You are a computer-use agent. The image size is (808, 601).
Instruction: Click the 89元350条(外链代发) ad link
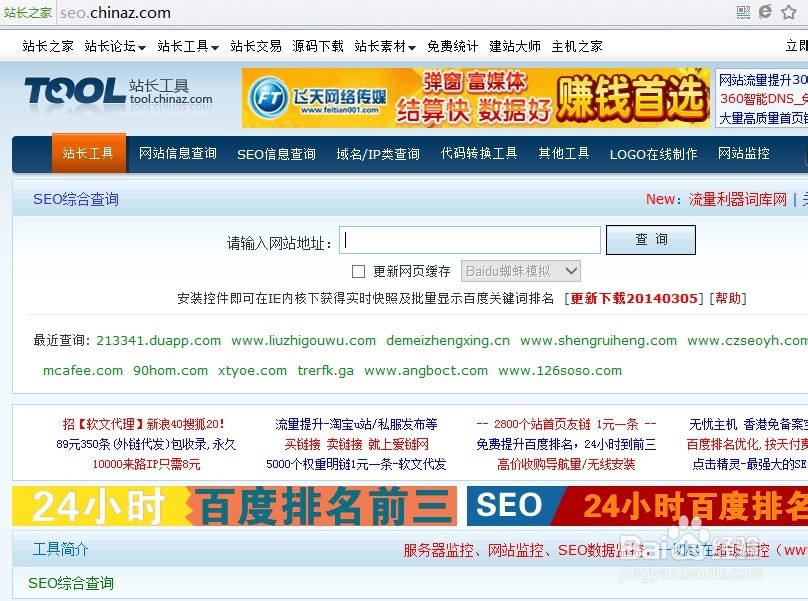pos(146,444)
